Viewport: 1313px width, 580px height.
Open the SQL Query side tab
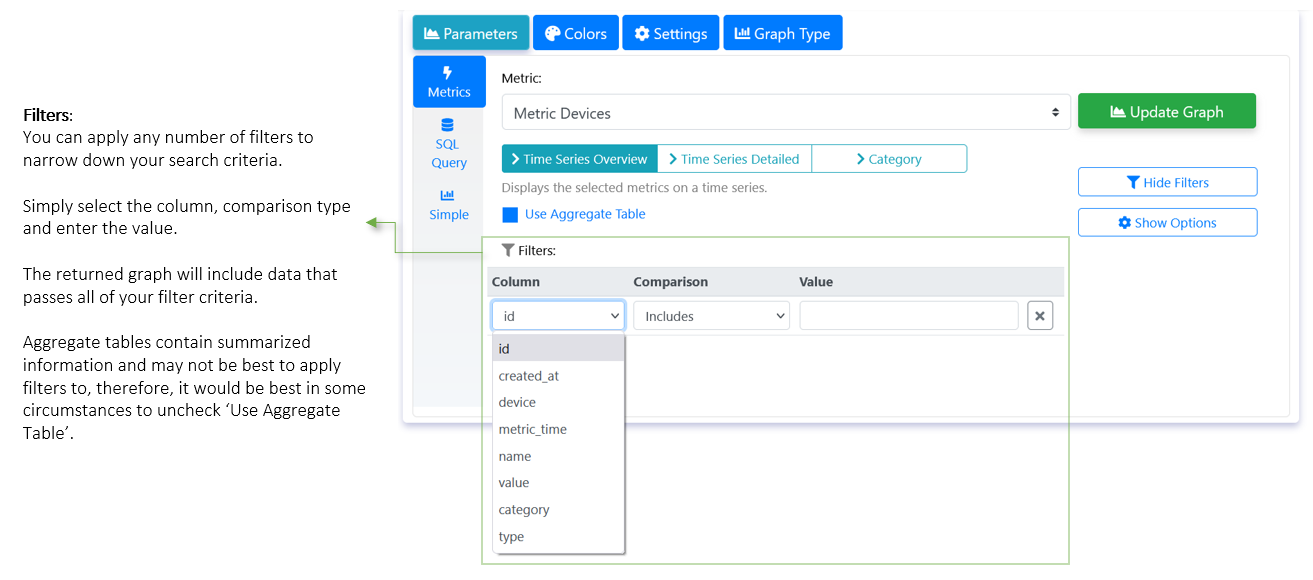coord(449,144)
